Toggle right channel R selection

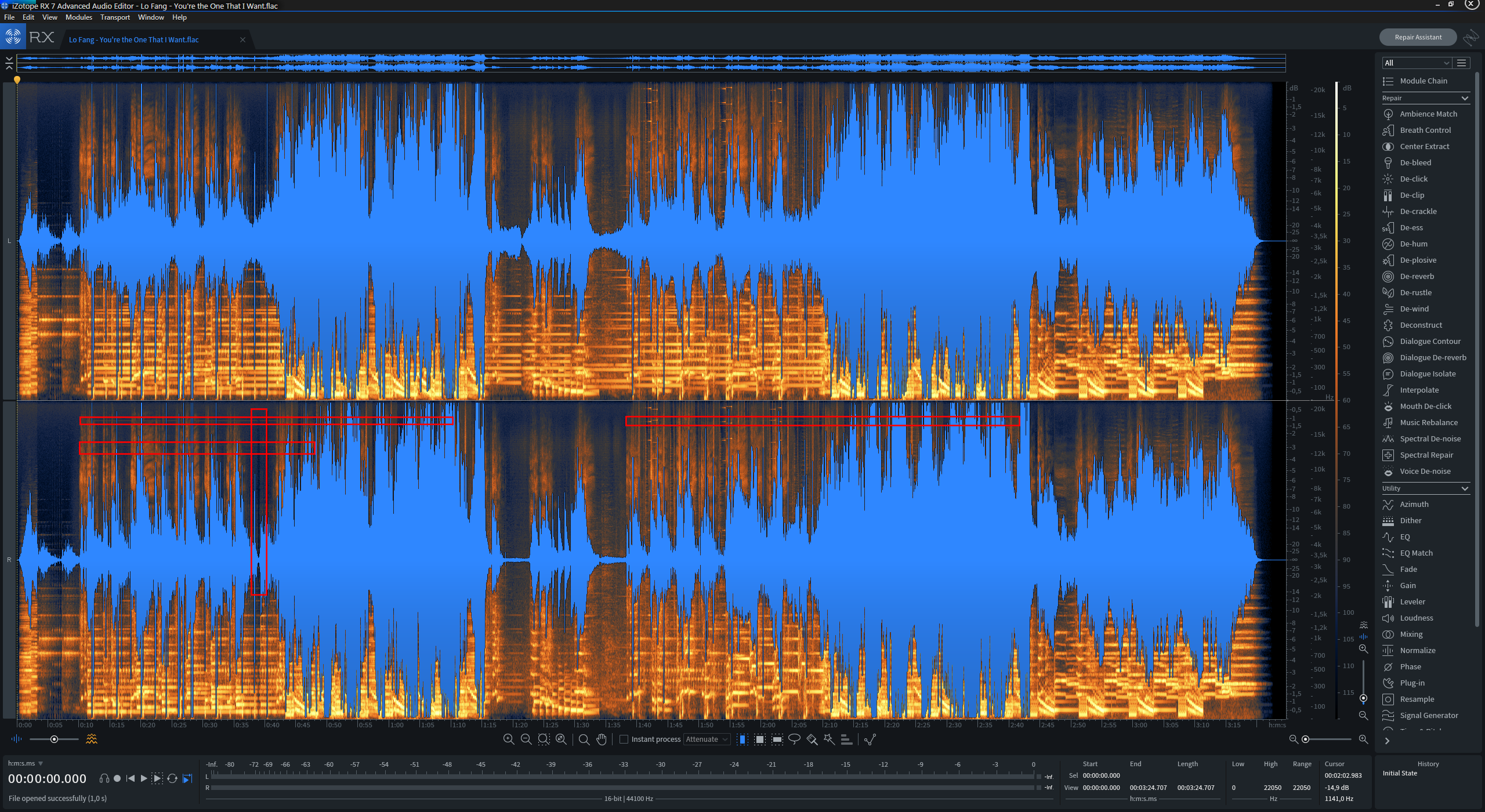tap(9, 560)
